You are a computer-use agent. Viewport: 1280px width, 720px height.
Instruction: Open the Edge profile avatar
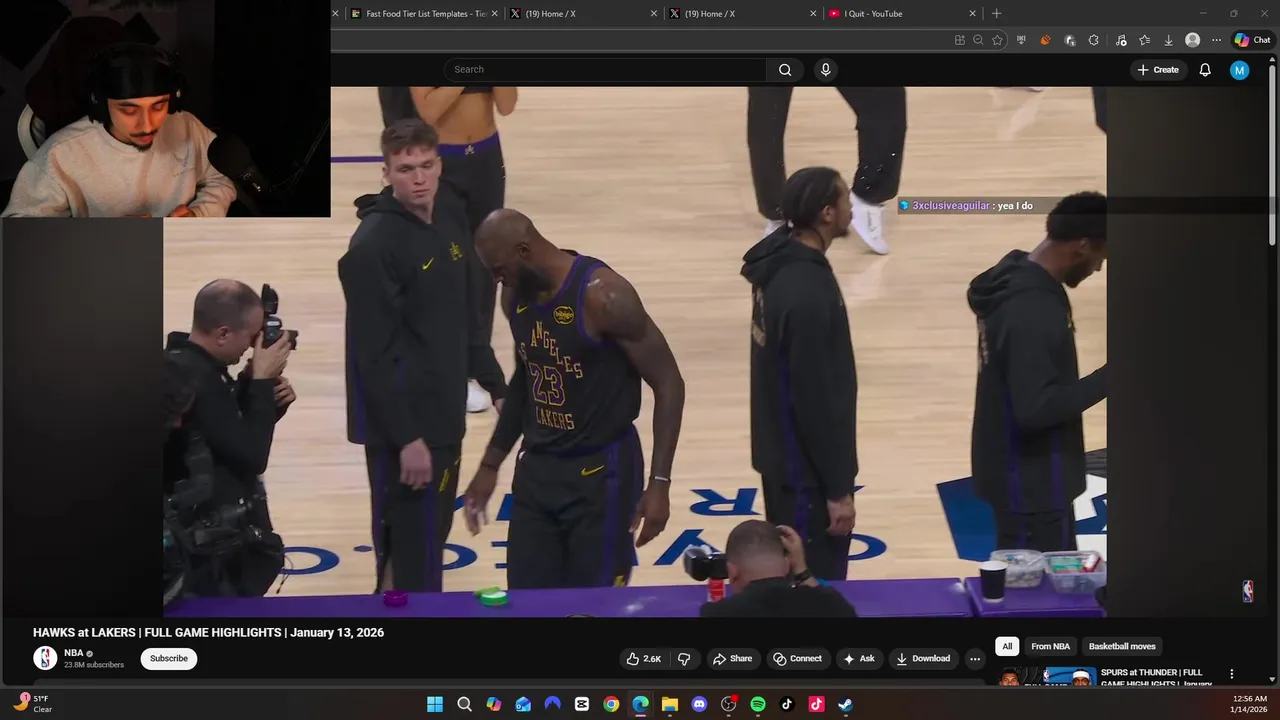(x=1192, y=40)
